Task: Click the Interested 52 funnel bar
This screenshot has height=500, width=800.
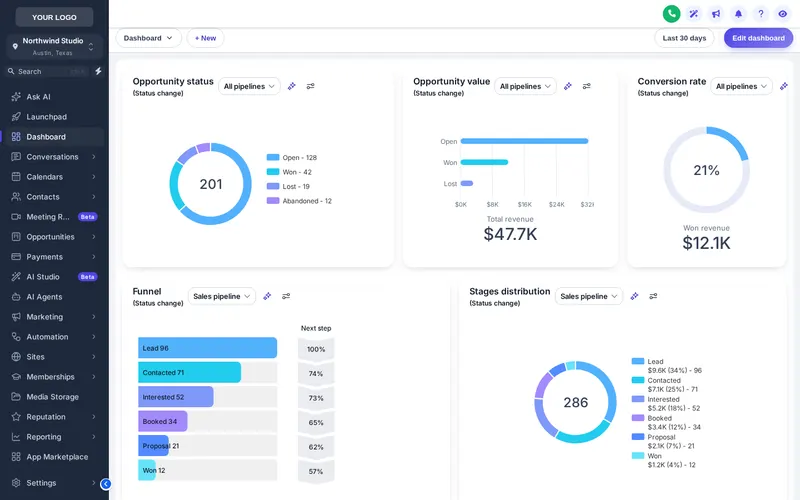Action: click(176, 397)
